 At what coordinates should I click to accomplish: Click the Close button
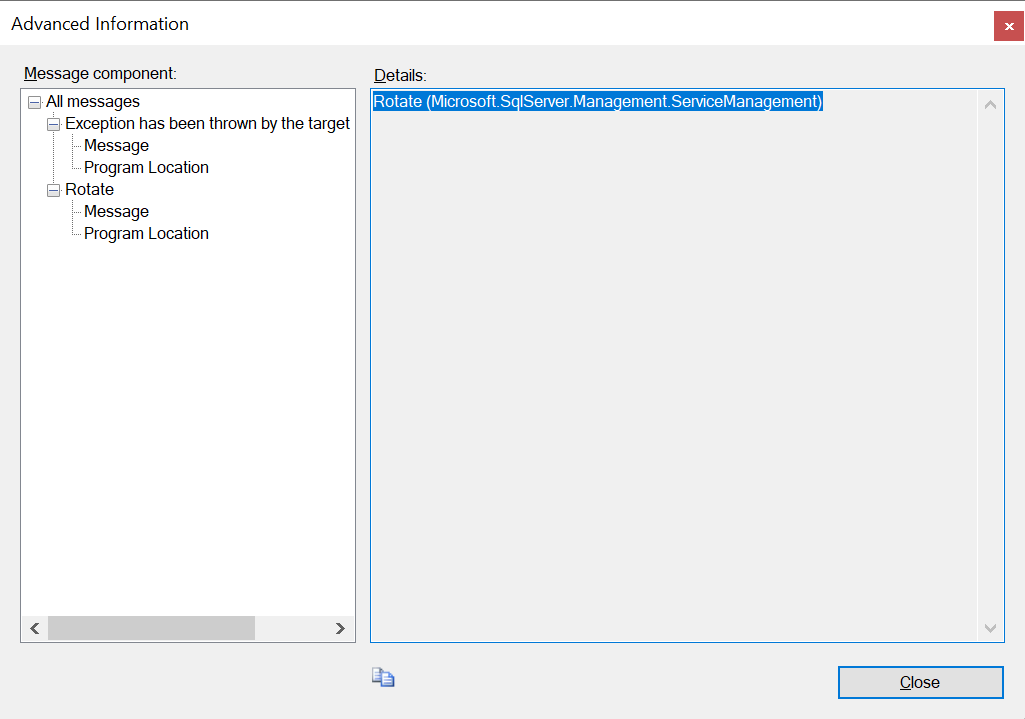point(920,682)
